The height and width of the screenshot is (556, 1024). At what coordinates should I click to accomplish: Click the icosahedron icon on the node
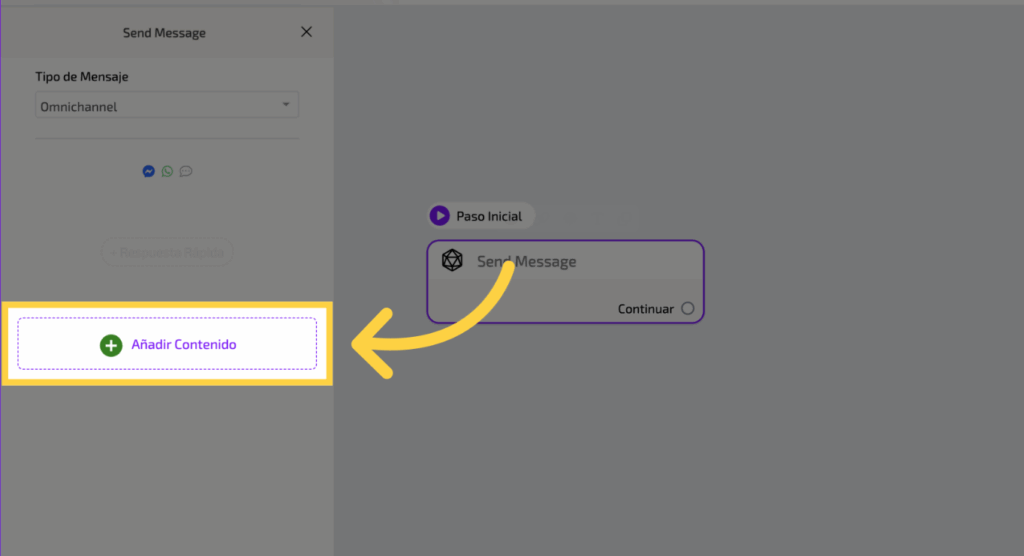click(x=452, y=261)
